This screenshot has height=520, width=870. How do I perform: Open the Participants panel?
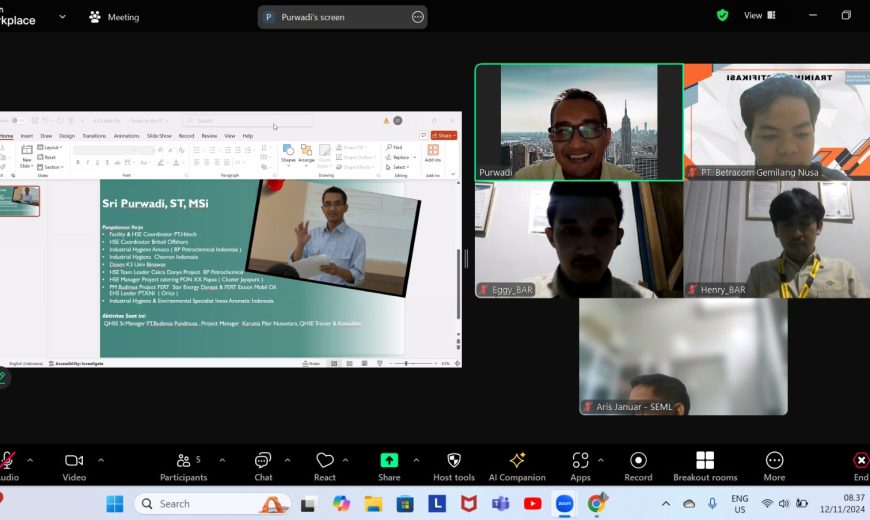pos(184,467)
